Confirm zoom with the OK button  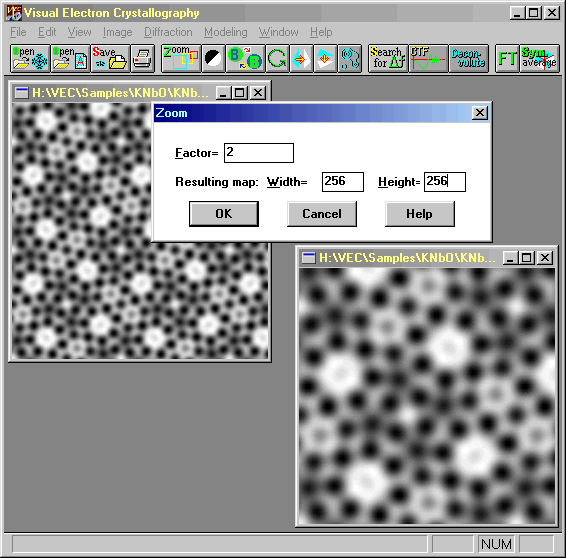[x=224, y=214]
